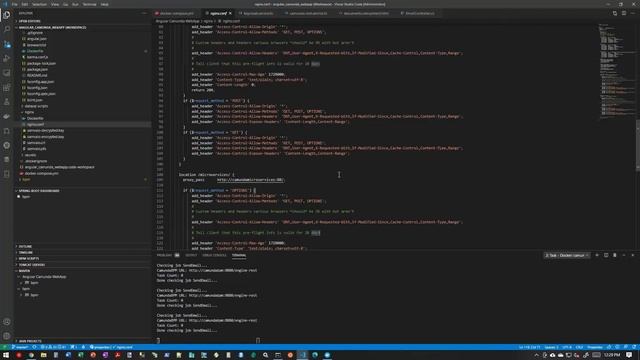Image resolution: width=640 pixels, height=360 pixels.
Task: Click the errors and warnings count in status bar
Action: pos(53,347)
